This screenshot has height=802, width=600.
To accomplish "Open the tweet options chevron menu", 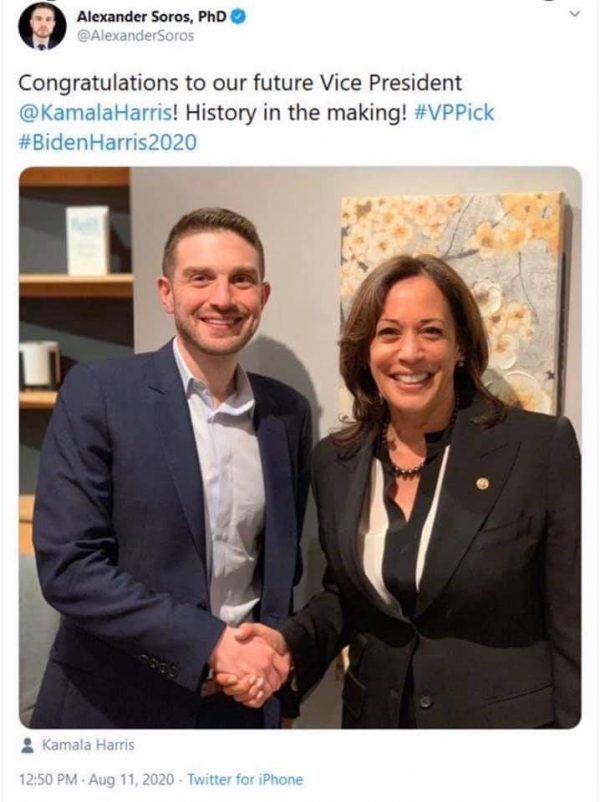I will tap(575, 14).
